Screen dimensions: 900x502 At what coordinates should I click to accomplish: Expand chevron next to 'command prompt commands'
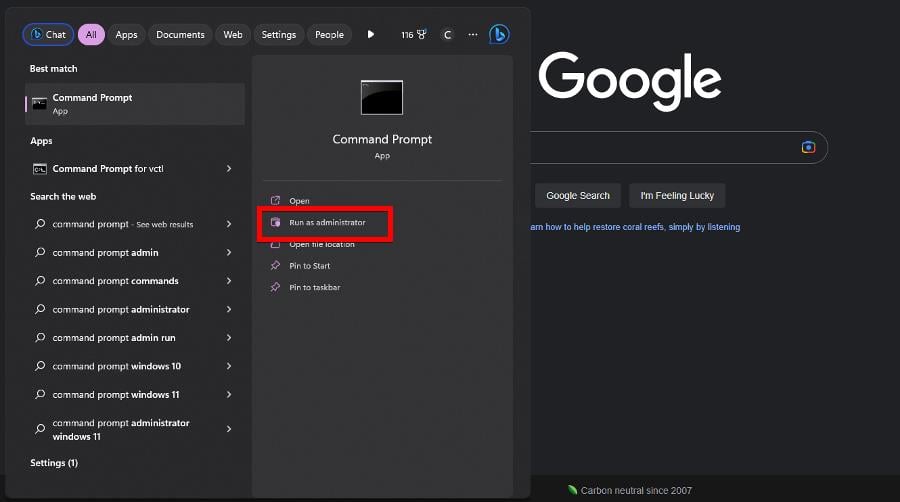pos(228,281)
